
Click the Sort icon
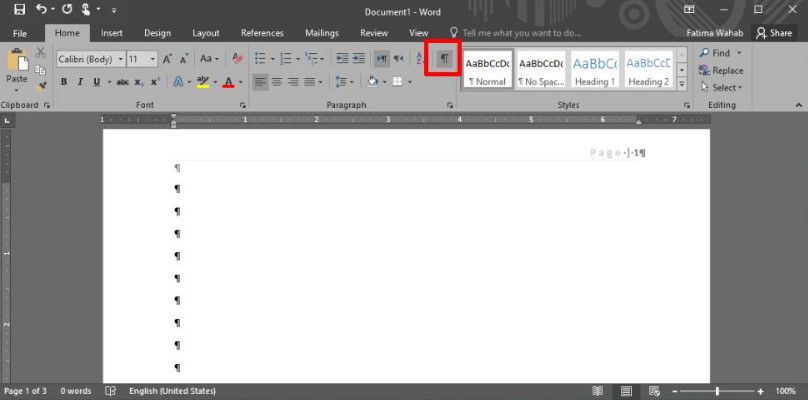tap(420, 59)
